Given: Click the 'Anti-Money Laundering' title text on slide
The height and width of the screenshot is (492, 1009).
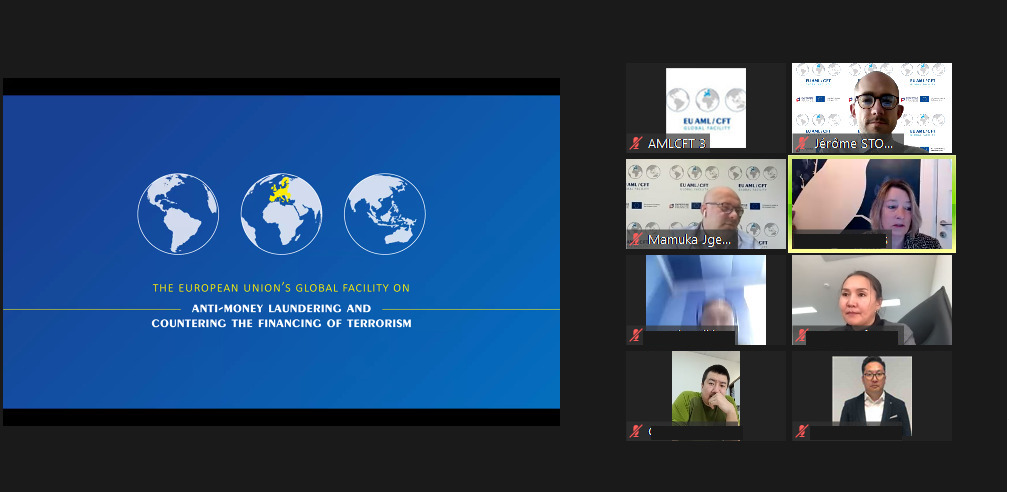Looking at the screenshot, I should point(281,308).
